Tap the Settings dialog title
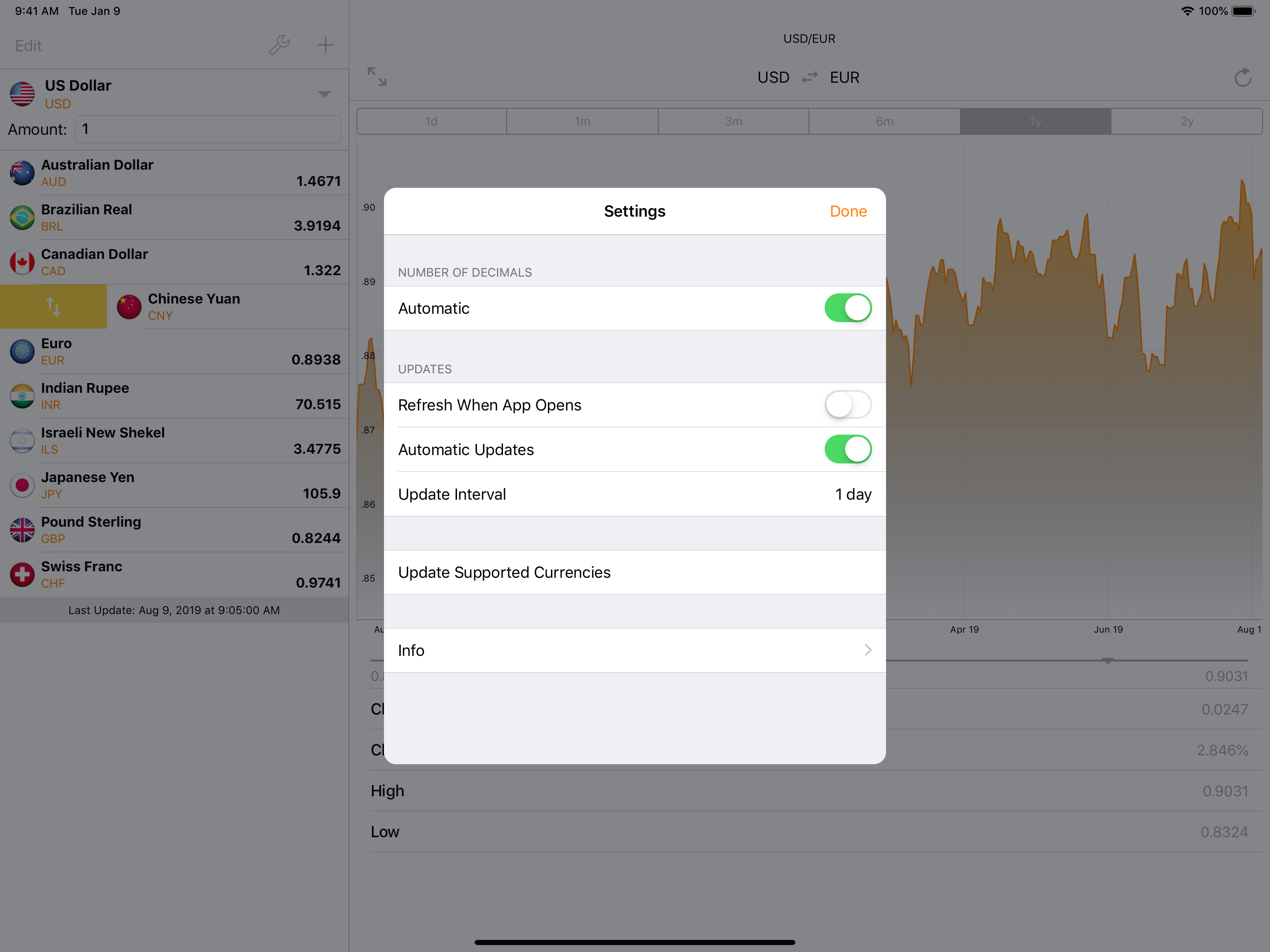1270x952 pixels. click(x=635, y=212)
